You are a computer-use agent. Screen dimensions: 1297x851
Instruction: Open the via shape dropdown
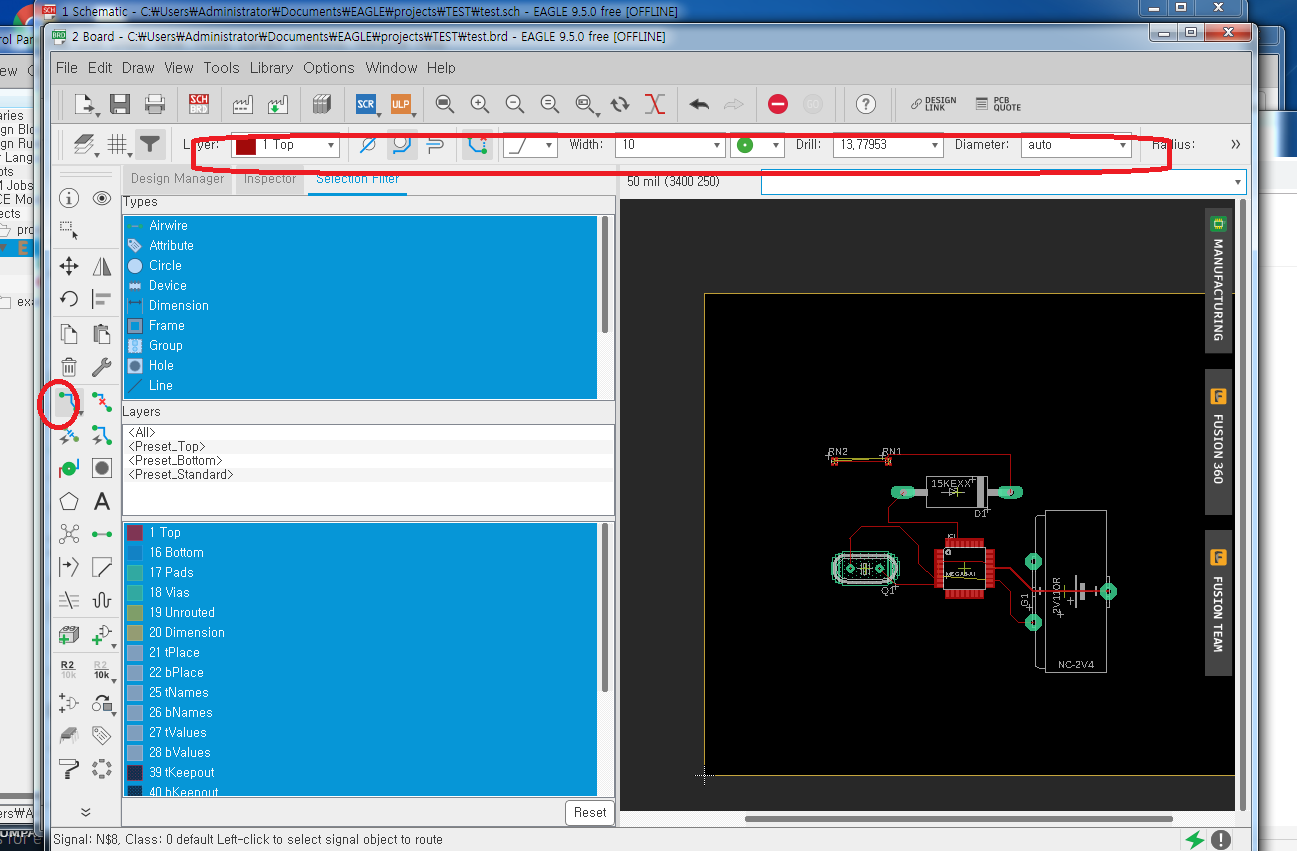[x=757, y=145]
